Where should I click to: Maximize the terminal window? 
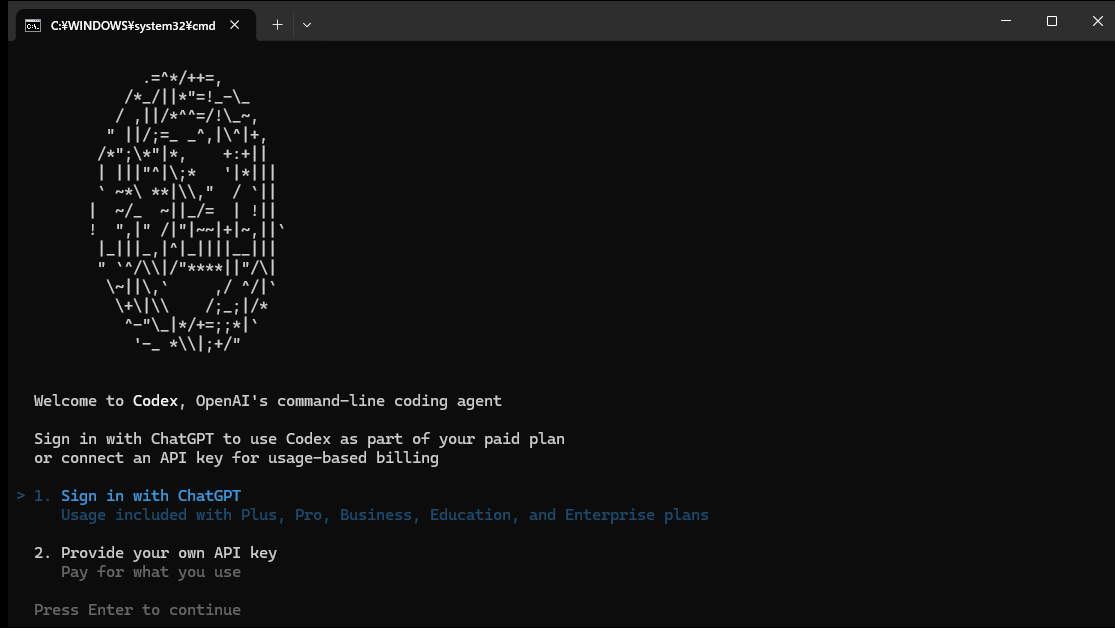[x=1051, y=21]
